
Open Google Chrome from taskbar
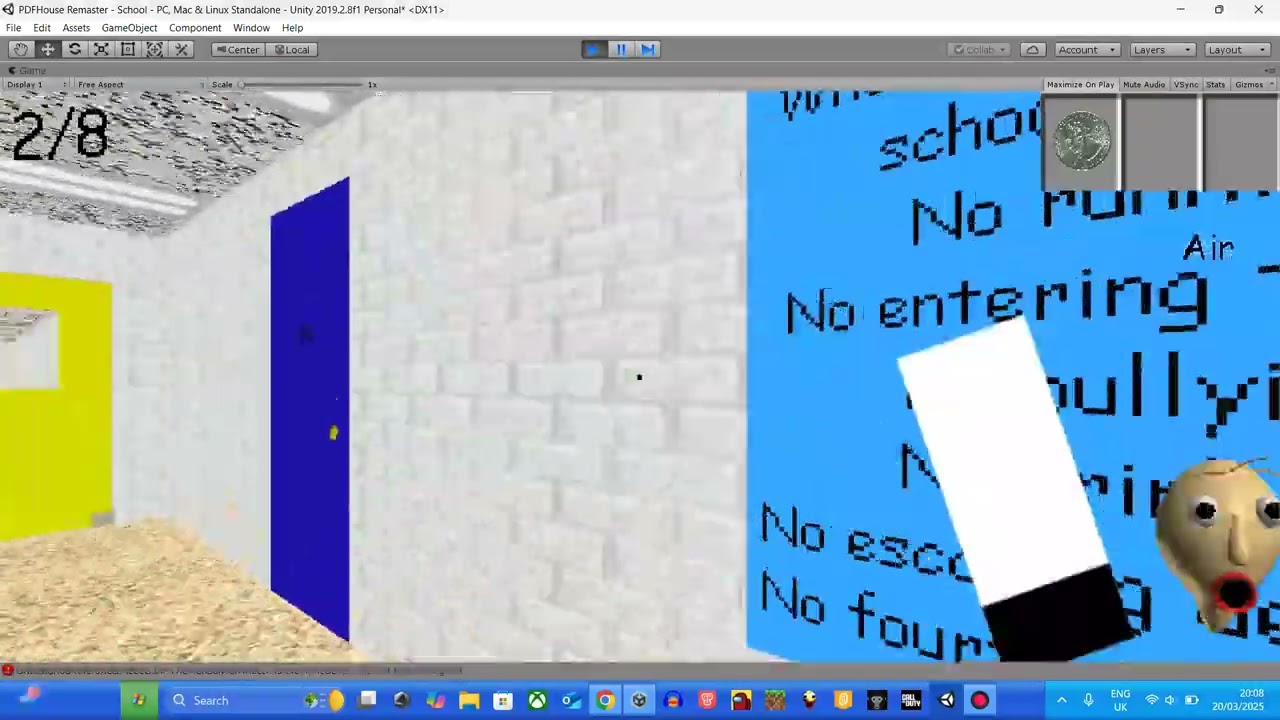[605, 700]
